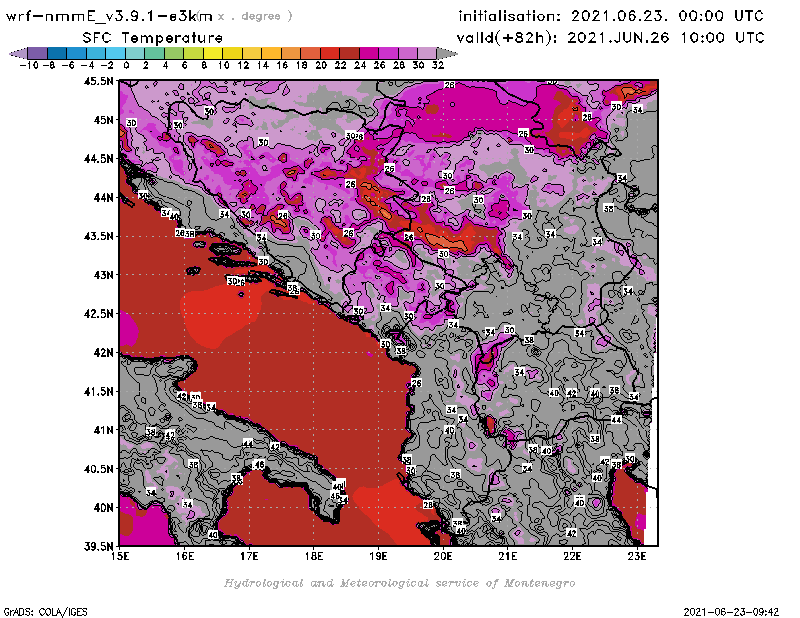Viewport: 800px width, 618px height.
Task: Click the gray above-32 arrow end of legend
Action: [447, 53]
